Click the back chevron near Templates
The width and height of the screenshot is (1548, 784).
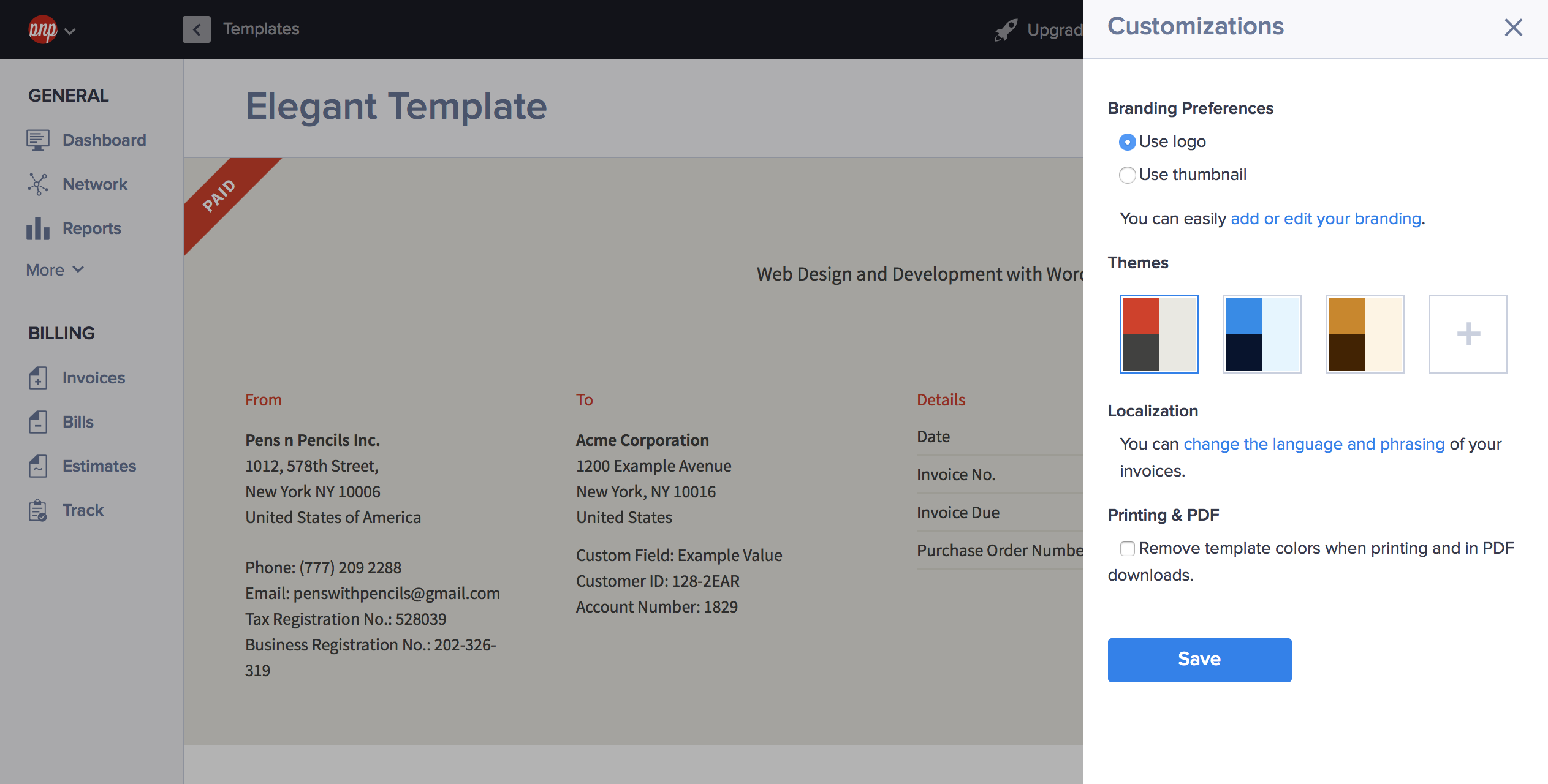(195, 28)
